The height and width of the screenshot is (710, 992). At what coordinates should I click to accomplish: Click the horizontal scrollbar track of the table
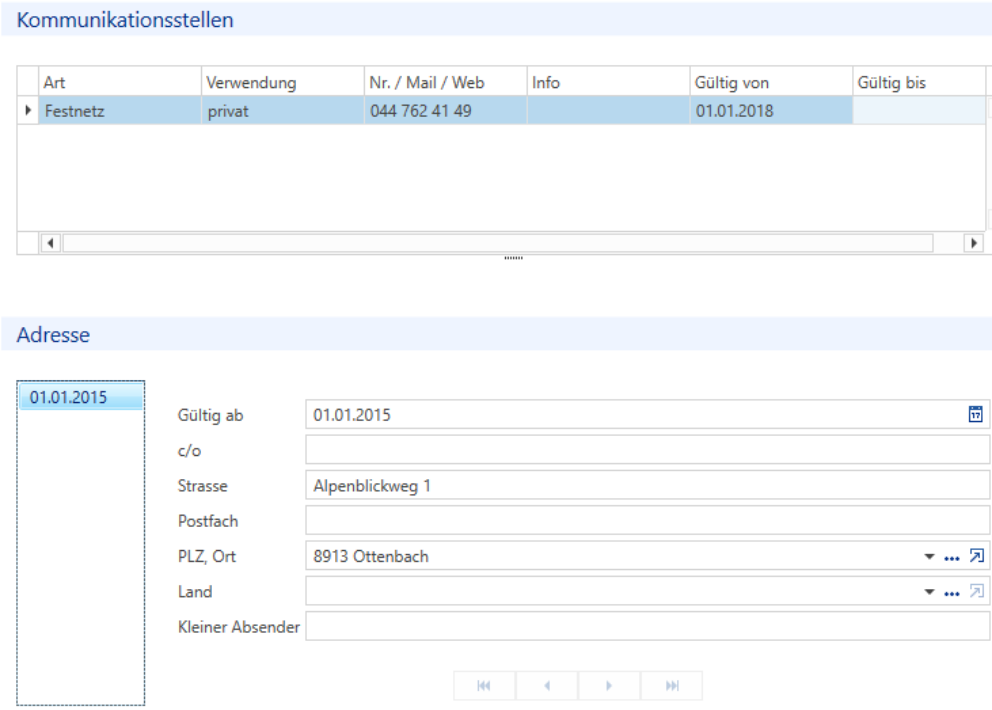click(x=498, y=243)
